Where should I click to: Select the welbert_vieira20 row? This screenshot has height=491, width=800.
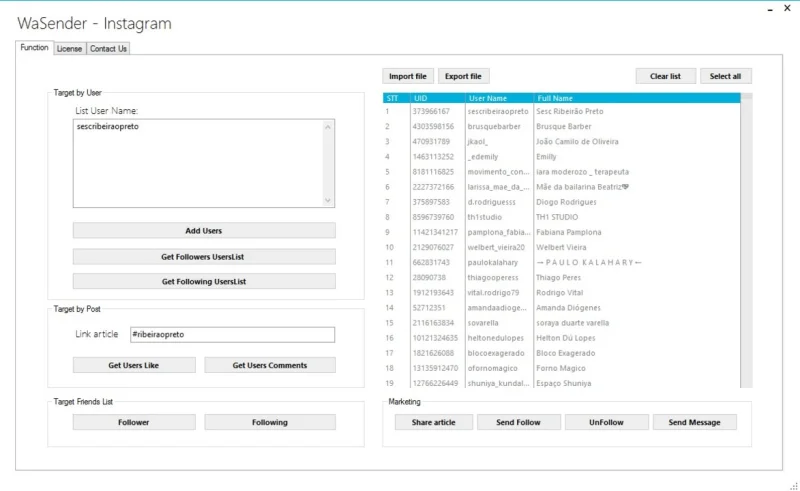[x=561, y=247]
